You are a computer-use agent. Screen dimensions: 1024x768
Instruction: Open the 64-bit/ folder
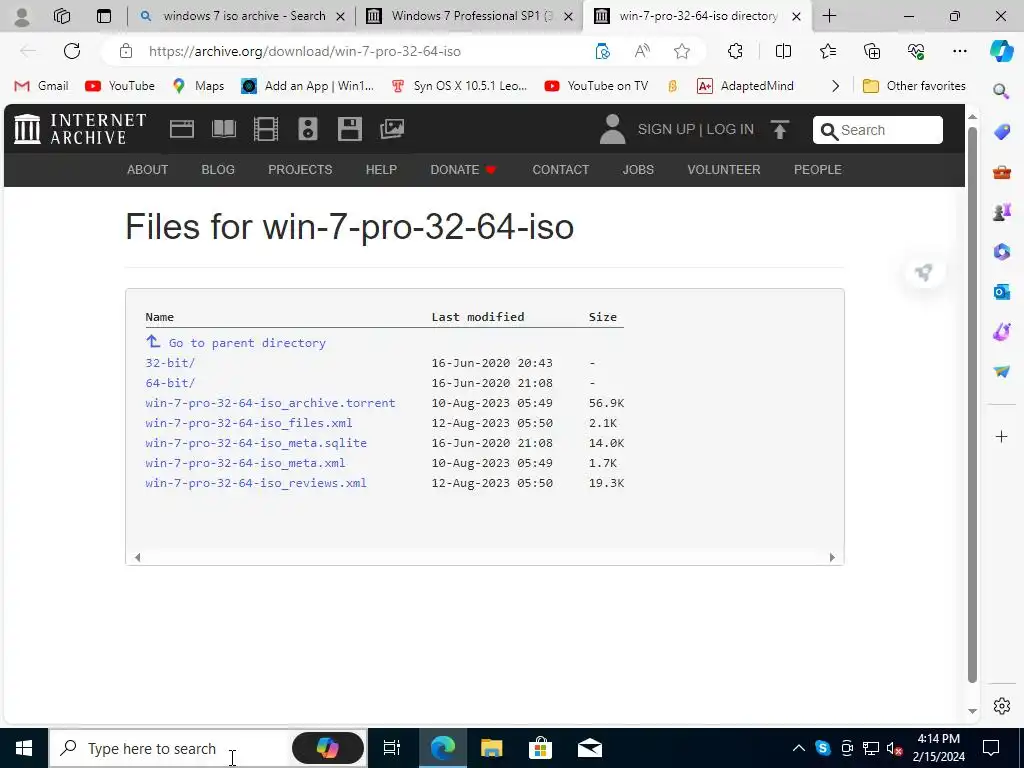[x=170, y=383]
